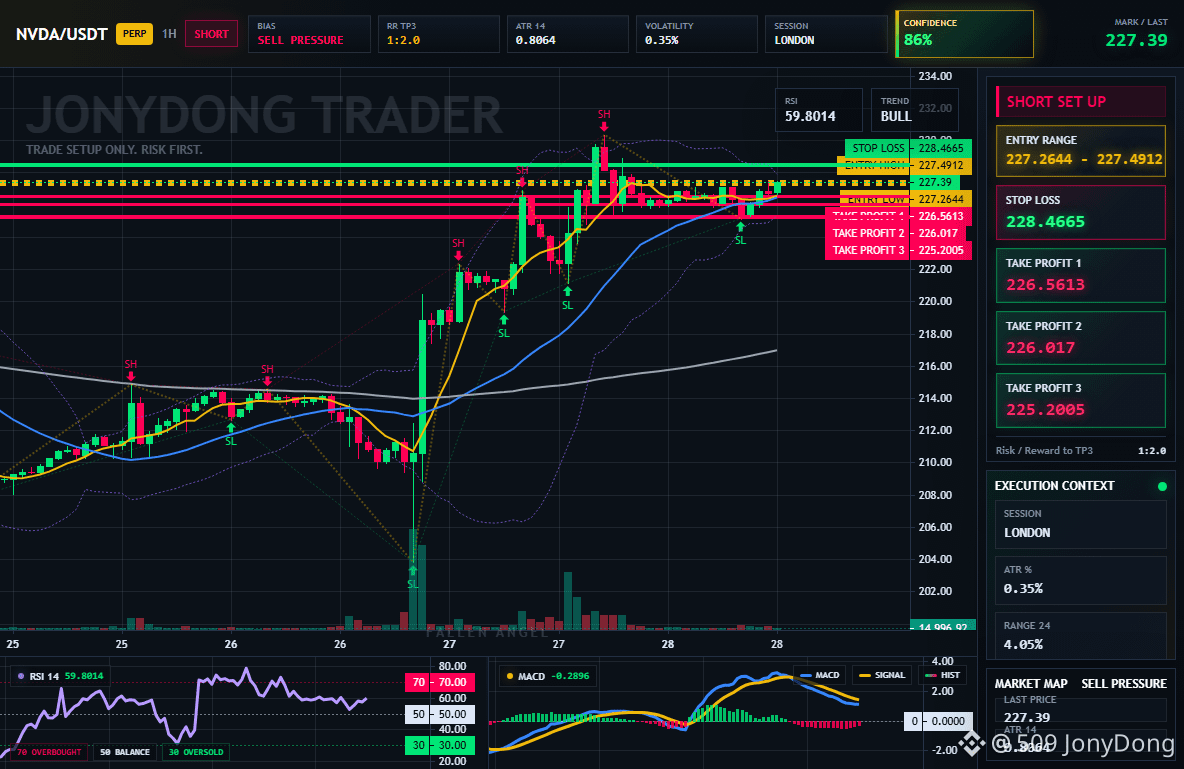Toggle the SIGNAL line legend entry
This screenshot has height=769, width=1184.
(x=883, y=675)
